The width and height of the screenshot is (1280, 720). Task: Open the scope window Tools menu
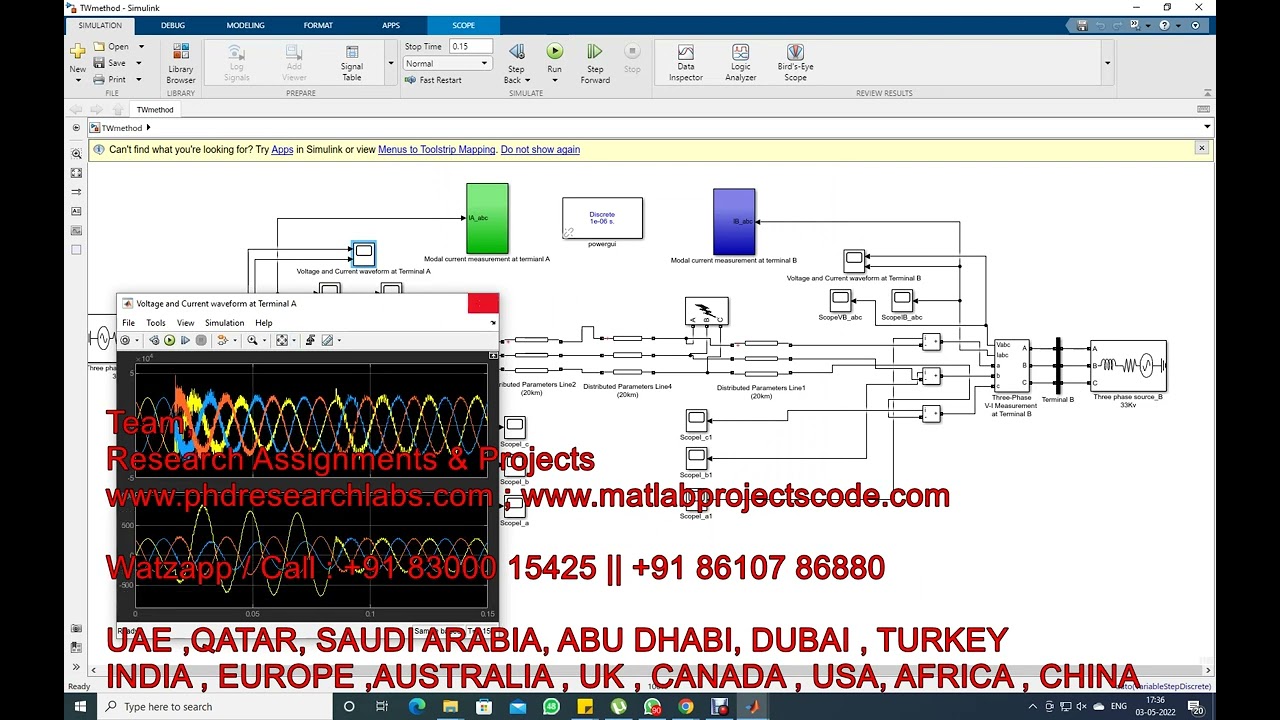[x=156, y=323]
